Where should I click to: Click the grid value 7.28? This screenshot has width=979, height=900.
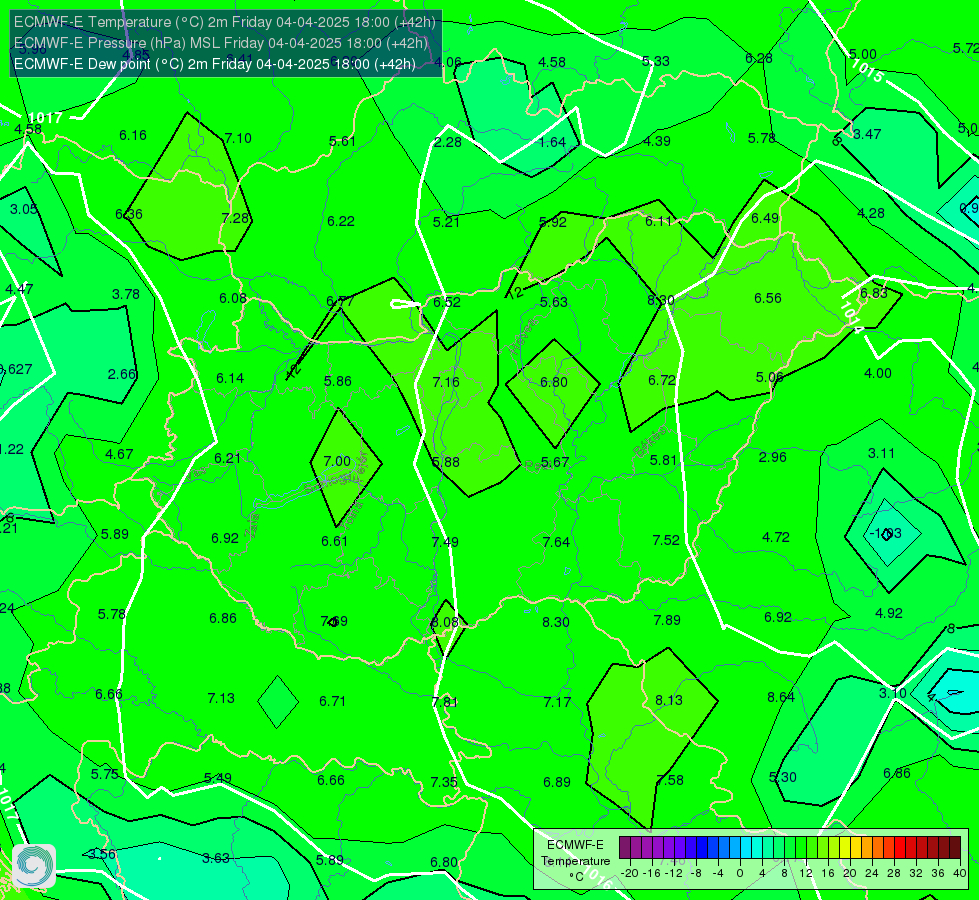(x=235, y=218)
